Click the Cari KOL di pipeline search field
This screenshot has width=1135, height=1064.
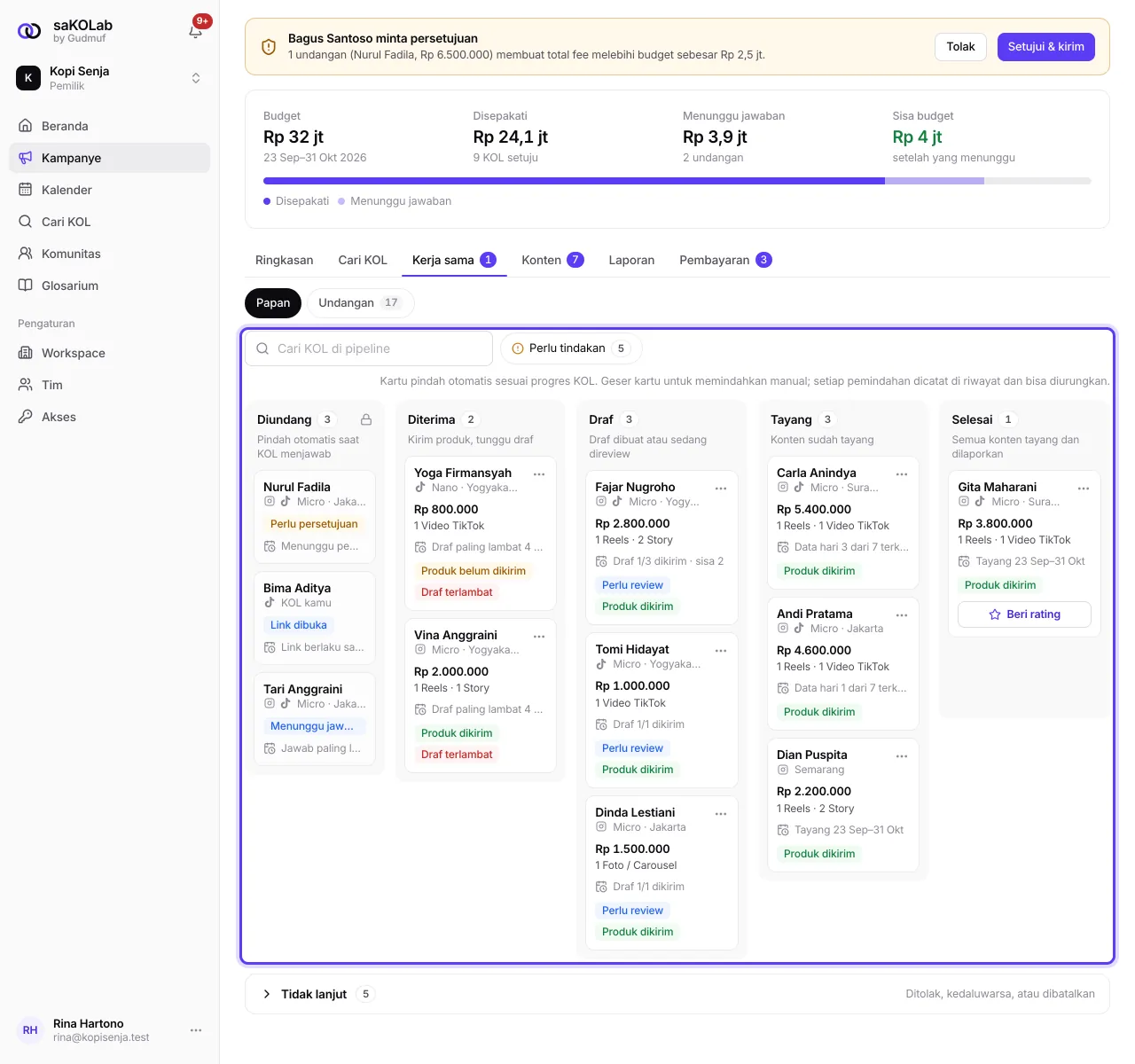tap(369, 348)
